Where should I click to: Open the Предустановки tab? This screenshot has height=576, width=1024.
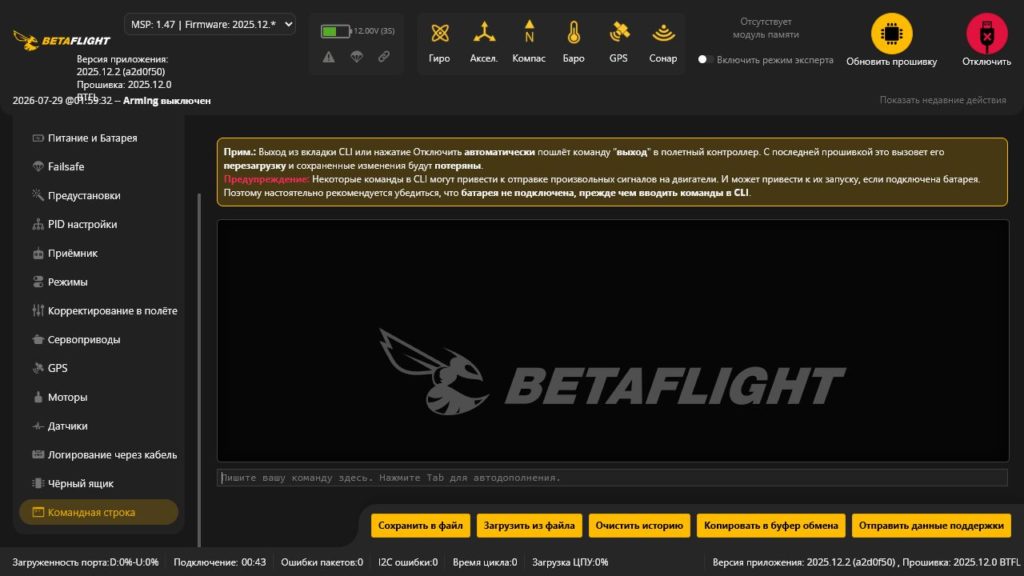[99, 195]
